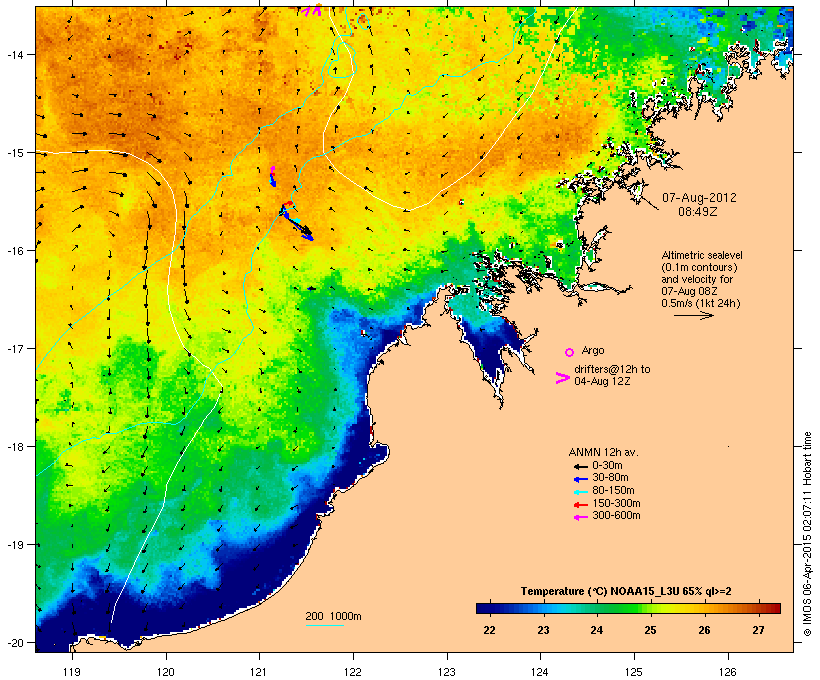
Task: Click the magenta Argo circle symbol in legend
Action: click(570, 352)
